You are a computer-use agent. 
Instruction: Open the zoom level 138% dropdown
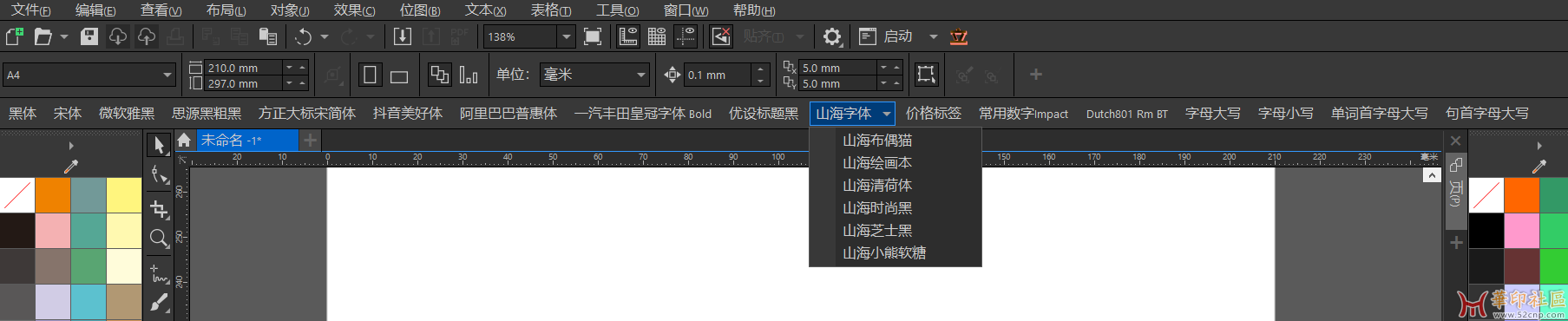point(567,36)
